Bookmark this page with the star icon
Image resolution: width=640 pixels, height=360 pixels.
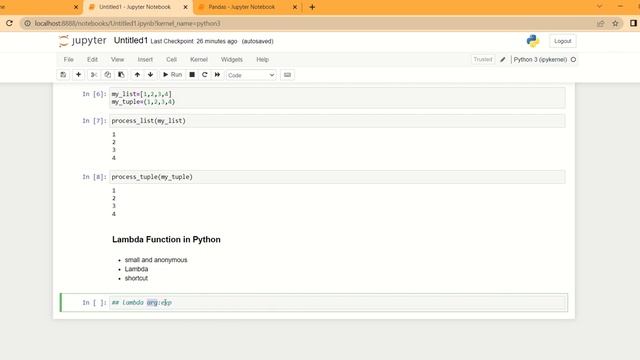tap(616, 23)
